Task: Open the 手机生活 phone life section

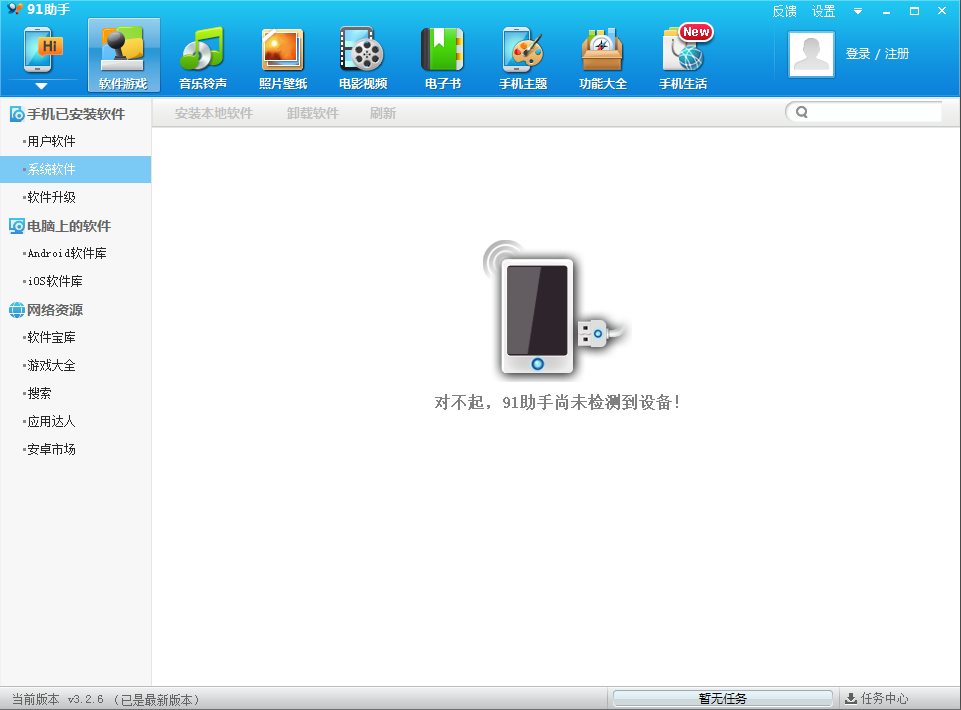Action: click(x=683, y=58)
